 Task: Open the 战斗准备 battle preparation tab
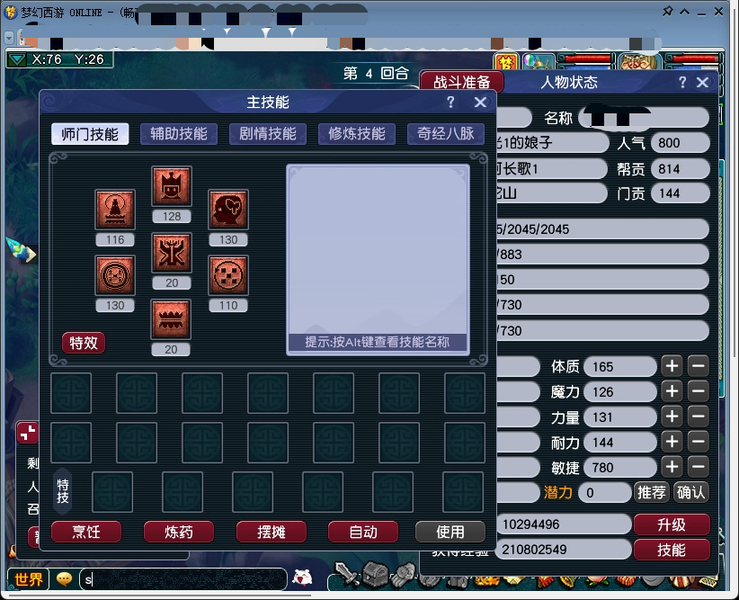coord(461,82)
